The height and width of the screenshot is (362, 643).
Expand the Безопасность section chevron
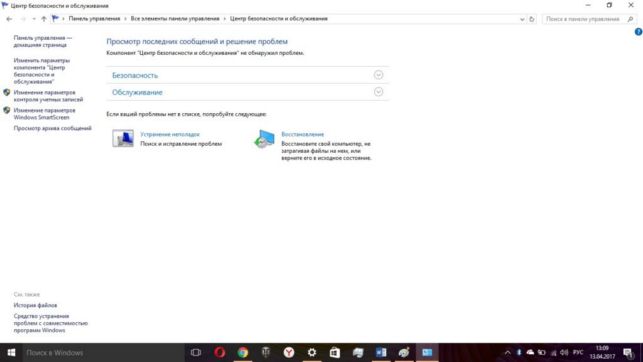coord(378,75)
